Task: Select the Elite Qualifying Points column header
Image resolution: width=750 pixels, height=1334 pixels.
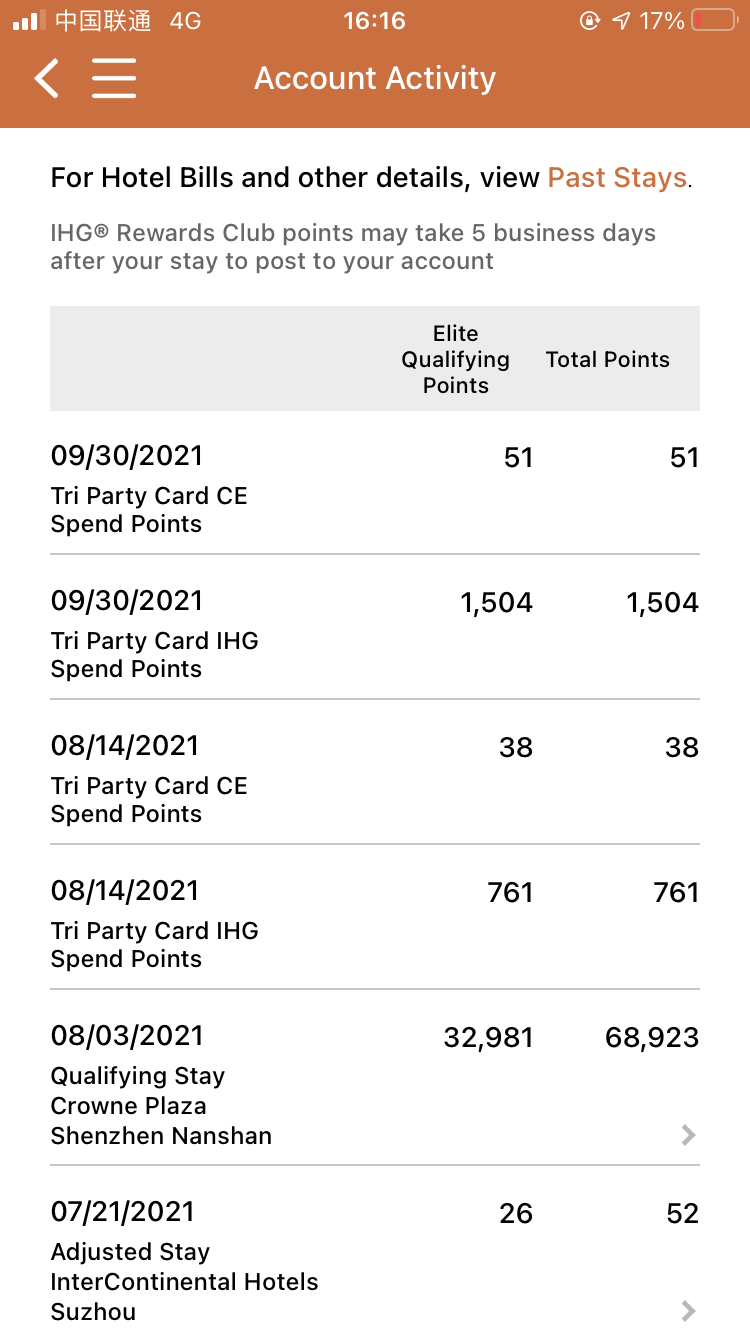Action: tap(456, 359)
